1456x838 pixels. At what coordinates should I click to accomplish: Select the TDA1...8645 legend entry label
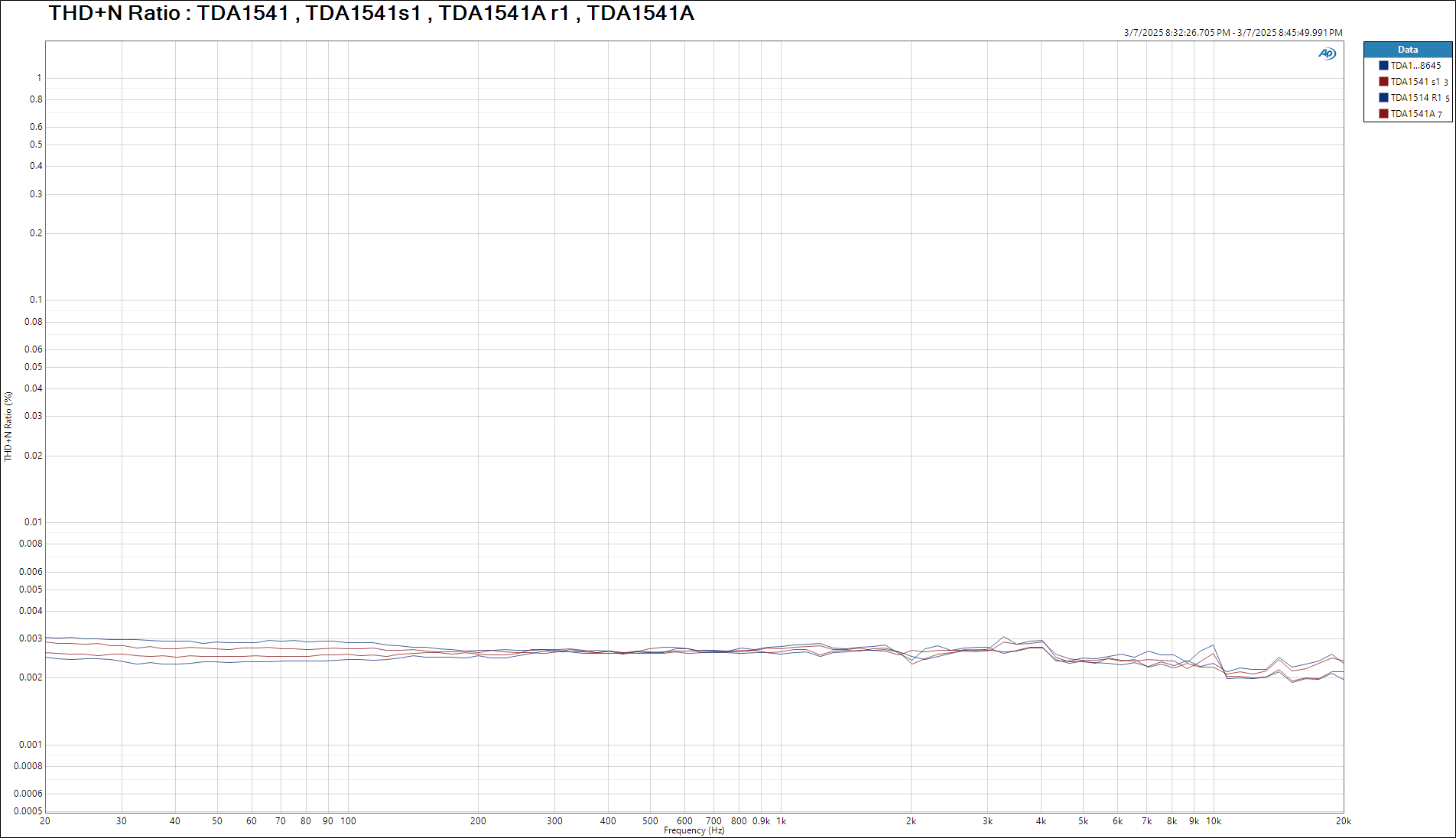(x=1415, y=66)
